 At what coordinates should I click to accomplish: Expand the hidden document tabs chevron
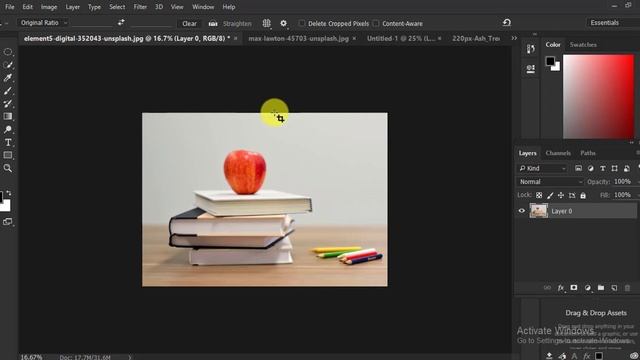pos(514,38)
